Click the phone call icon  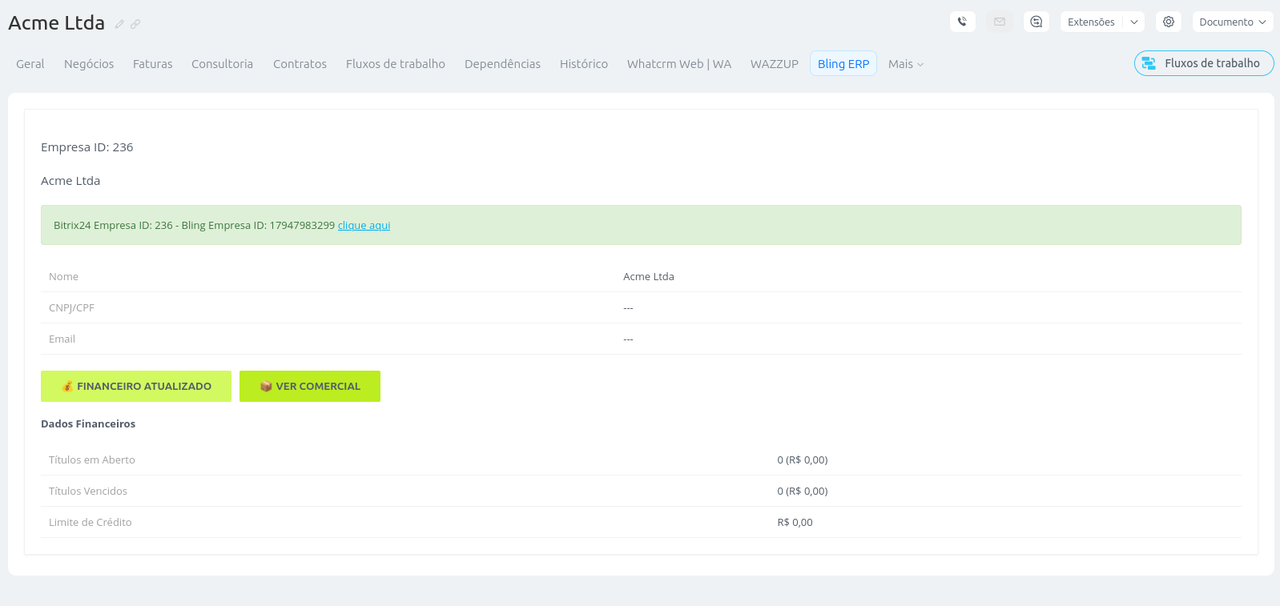(962, 22)
